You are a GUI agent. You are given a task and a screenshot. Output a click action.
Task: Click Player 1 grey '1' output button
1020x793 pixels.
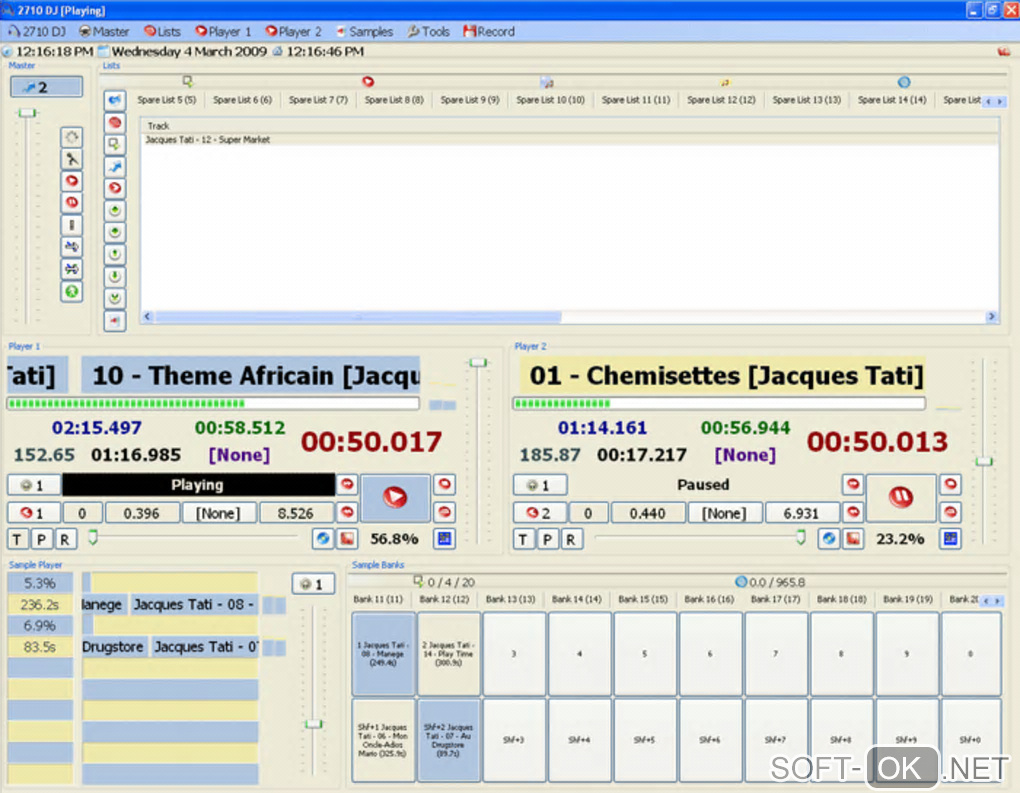(34, 485)
